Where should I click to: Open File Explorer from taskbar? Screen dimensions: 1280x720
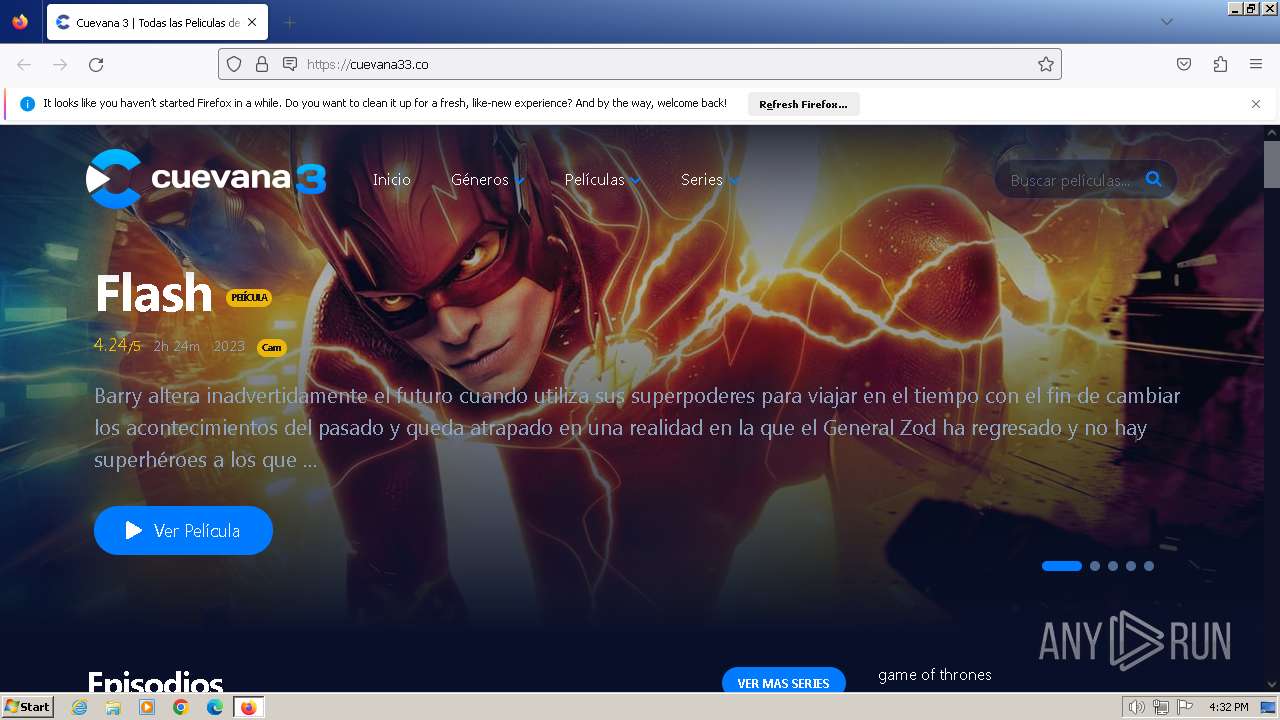(113, 707)
